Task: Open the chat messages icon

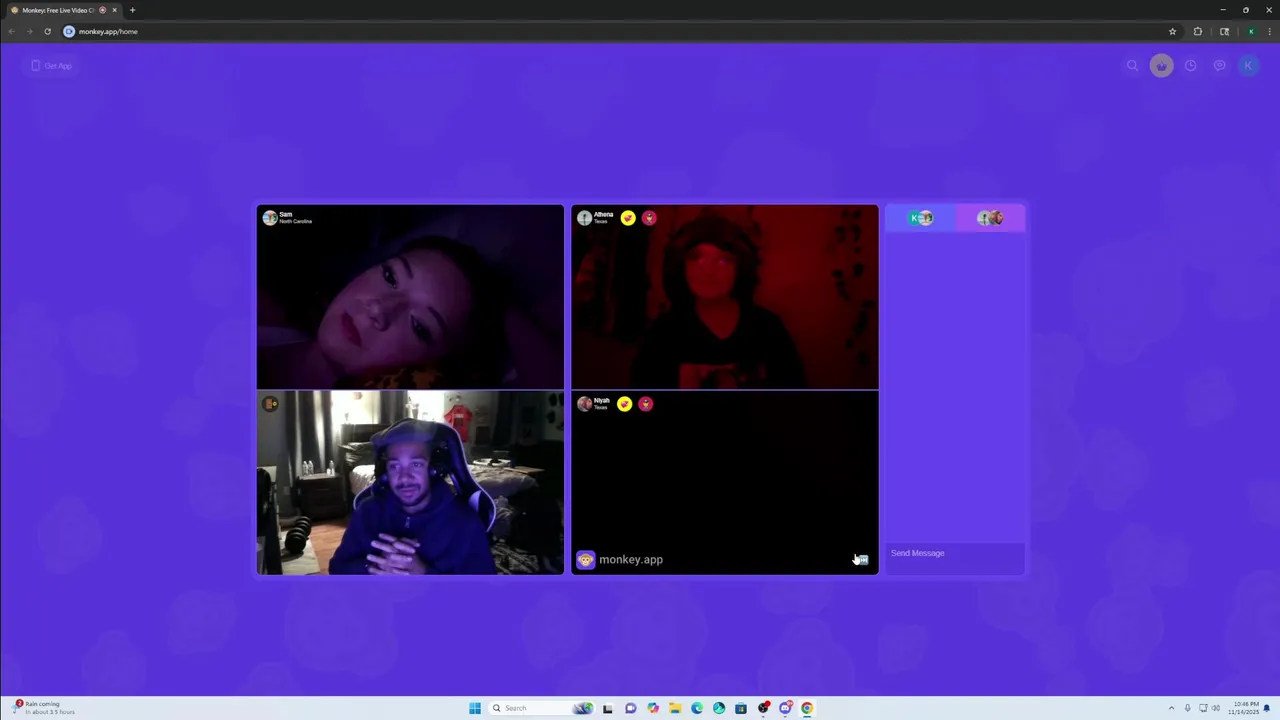Action: (1219, 66)
